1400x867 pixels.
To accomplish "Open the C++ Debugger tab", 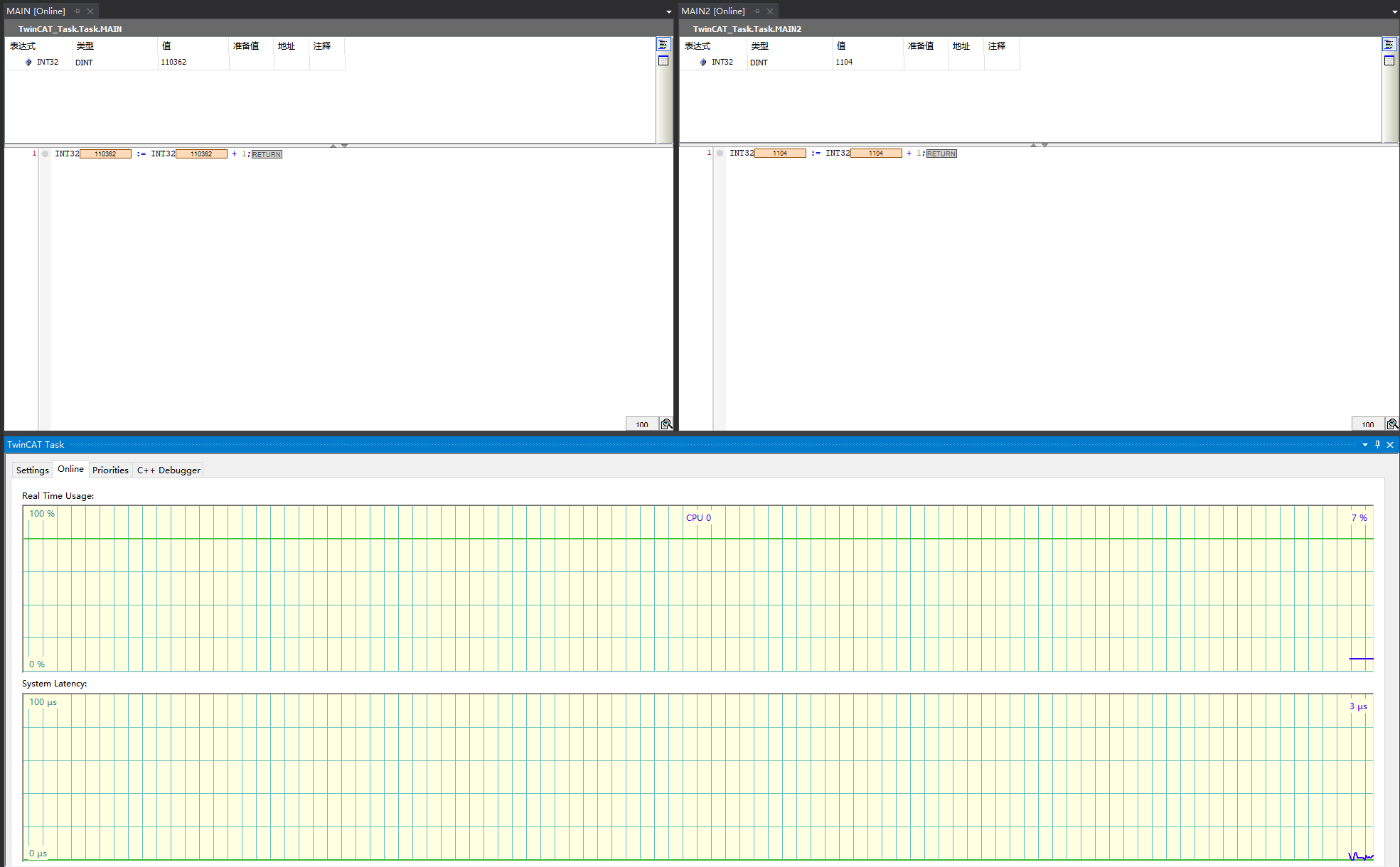I will click(169, 470).
